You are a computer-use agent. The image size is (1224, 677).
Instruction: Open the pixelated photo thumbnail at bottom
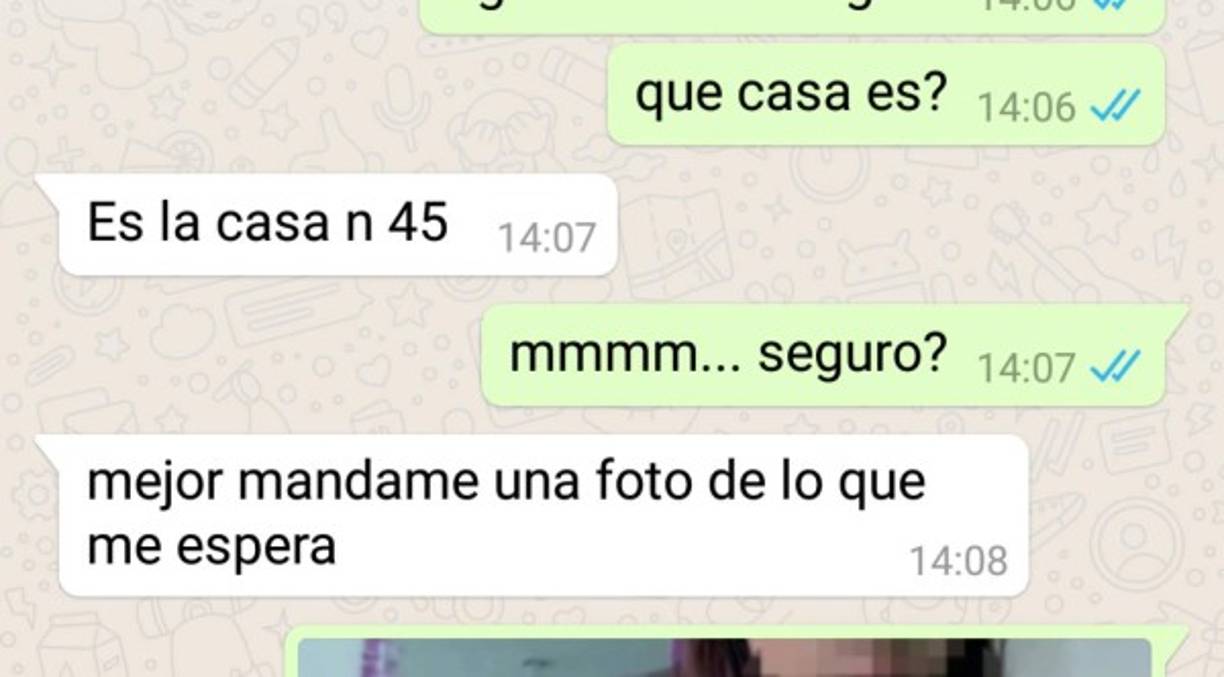coord(725,657)
